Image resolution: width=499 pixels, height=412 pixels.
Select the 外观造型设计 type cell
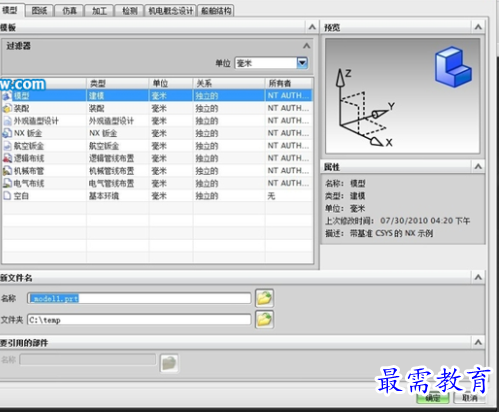[118, 121]
